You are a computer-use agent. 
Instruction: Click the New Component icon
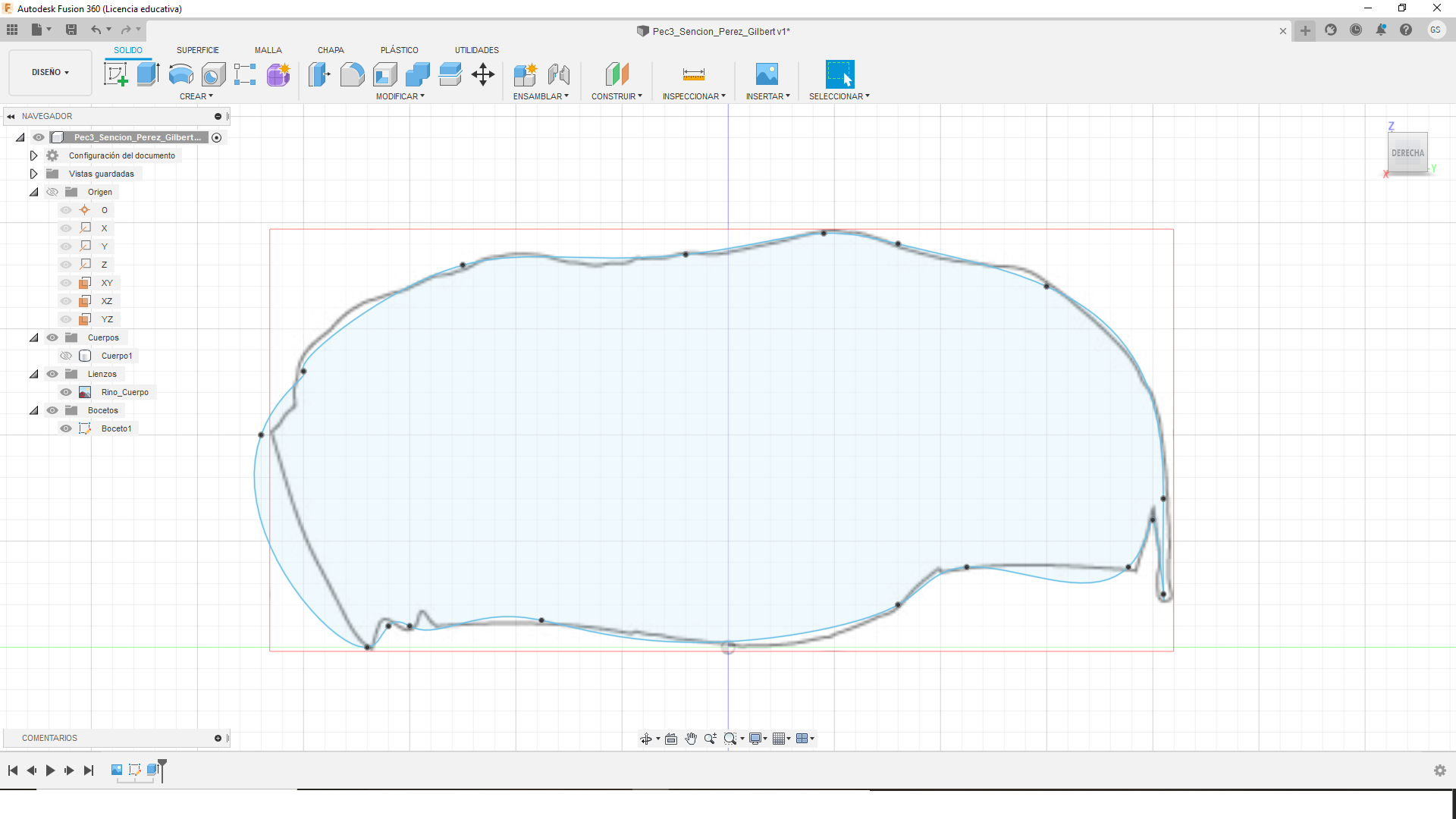click(525, 74)
